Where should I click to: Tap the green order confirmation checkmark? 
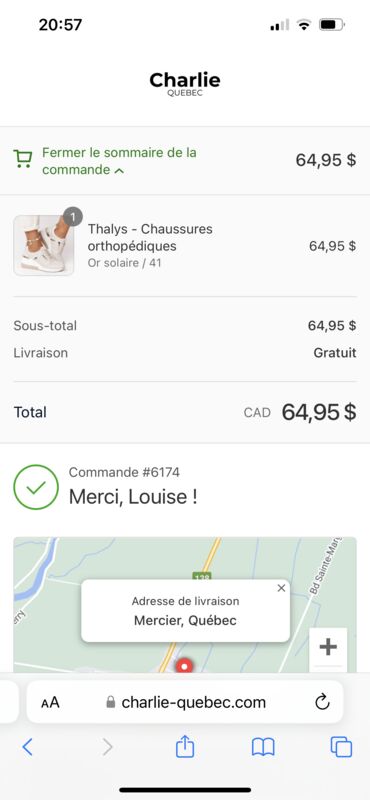coord(36,487)
